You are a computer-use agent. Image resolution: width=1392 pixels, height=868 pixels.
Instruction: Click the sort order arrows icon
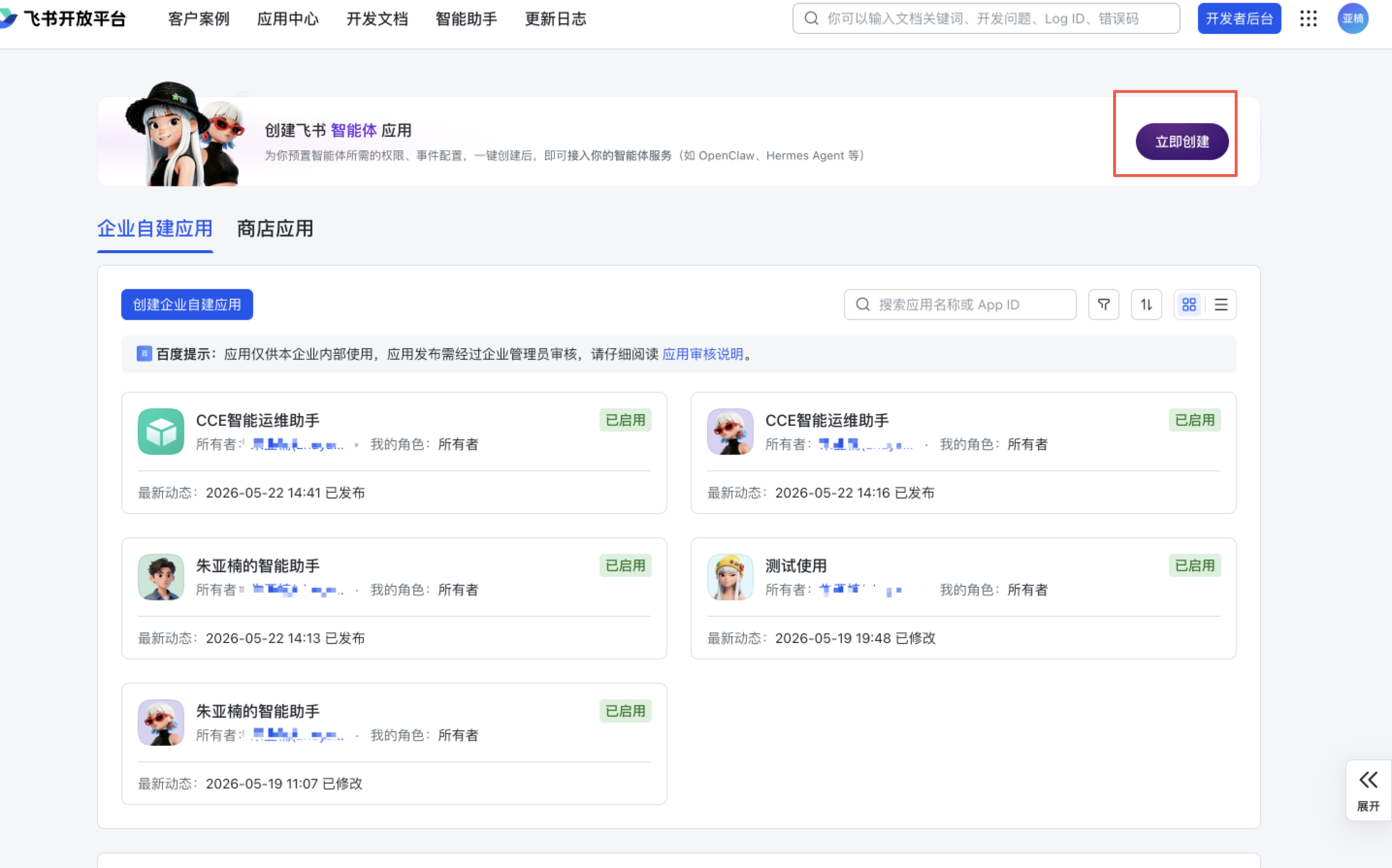pos(1146,304)
